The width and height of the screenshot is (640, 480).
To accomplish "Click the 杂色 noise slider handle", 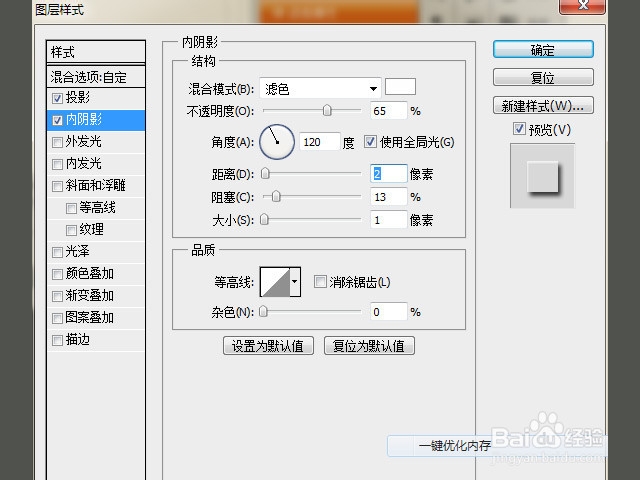I will [264, 312].
